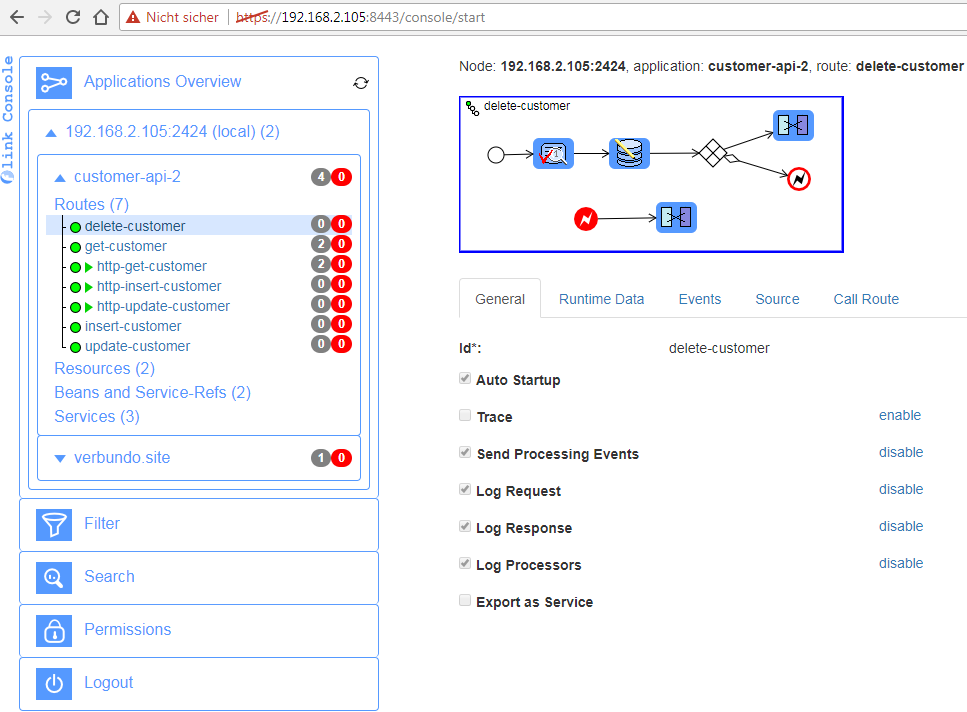Select the database node in route diagram
The height and width of the screenshot is (712, 967).
[629, 154]
